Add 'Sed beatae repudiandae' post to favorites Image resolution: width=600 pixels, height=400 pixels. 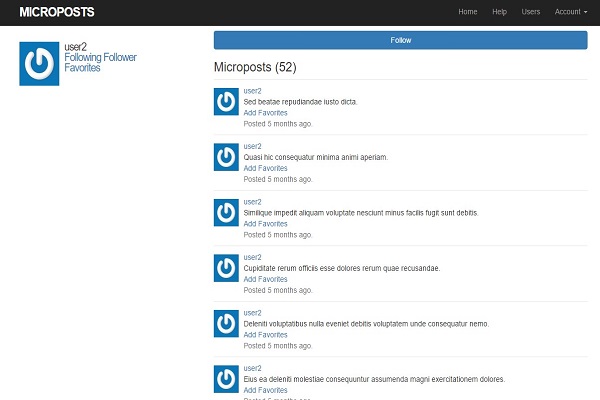click(x=265, y=113)
